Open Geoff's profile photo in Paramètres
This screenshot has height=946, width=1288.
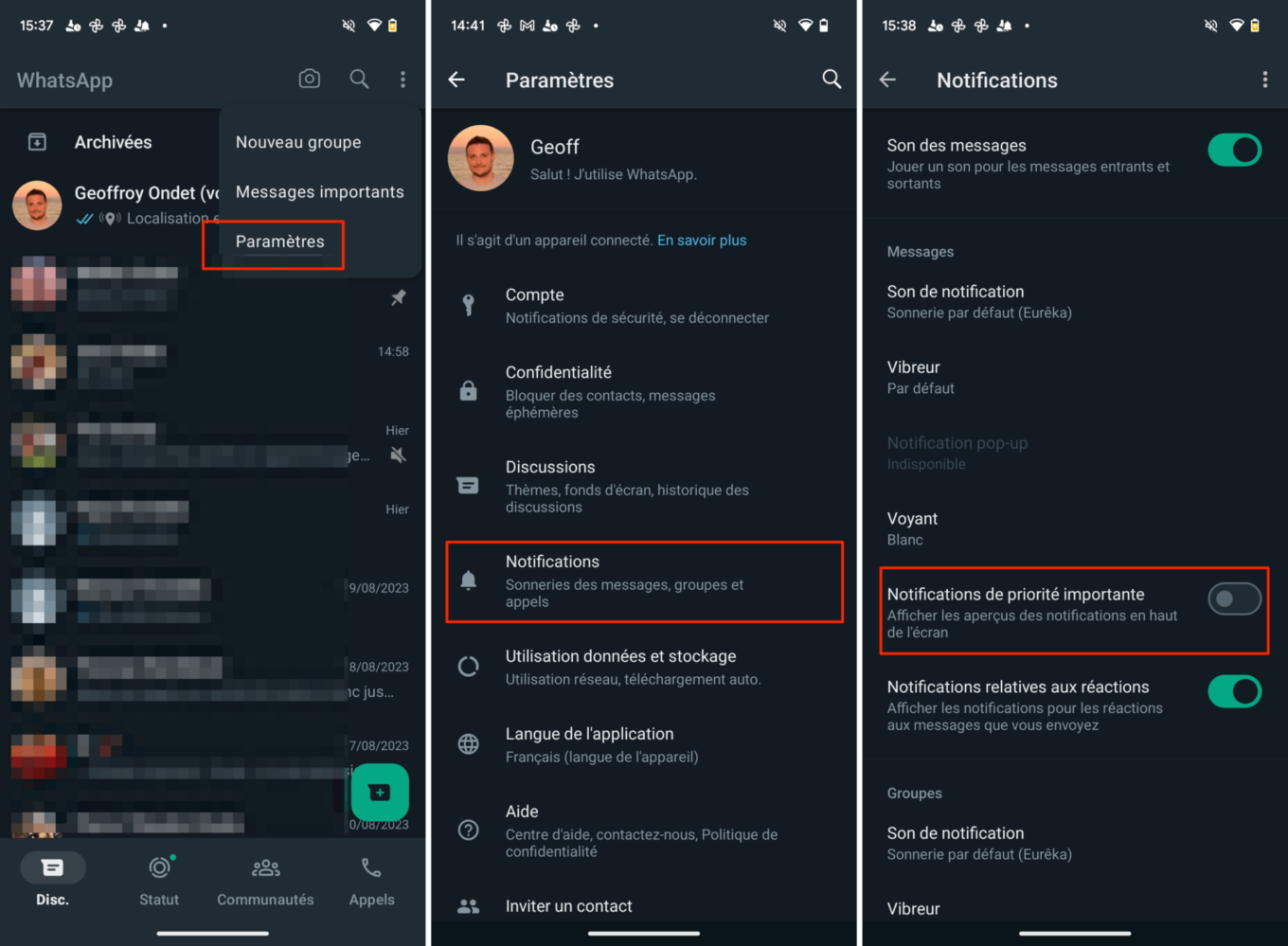click(x=480, y=158)
